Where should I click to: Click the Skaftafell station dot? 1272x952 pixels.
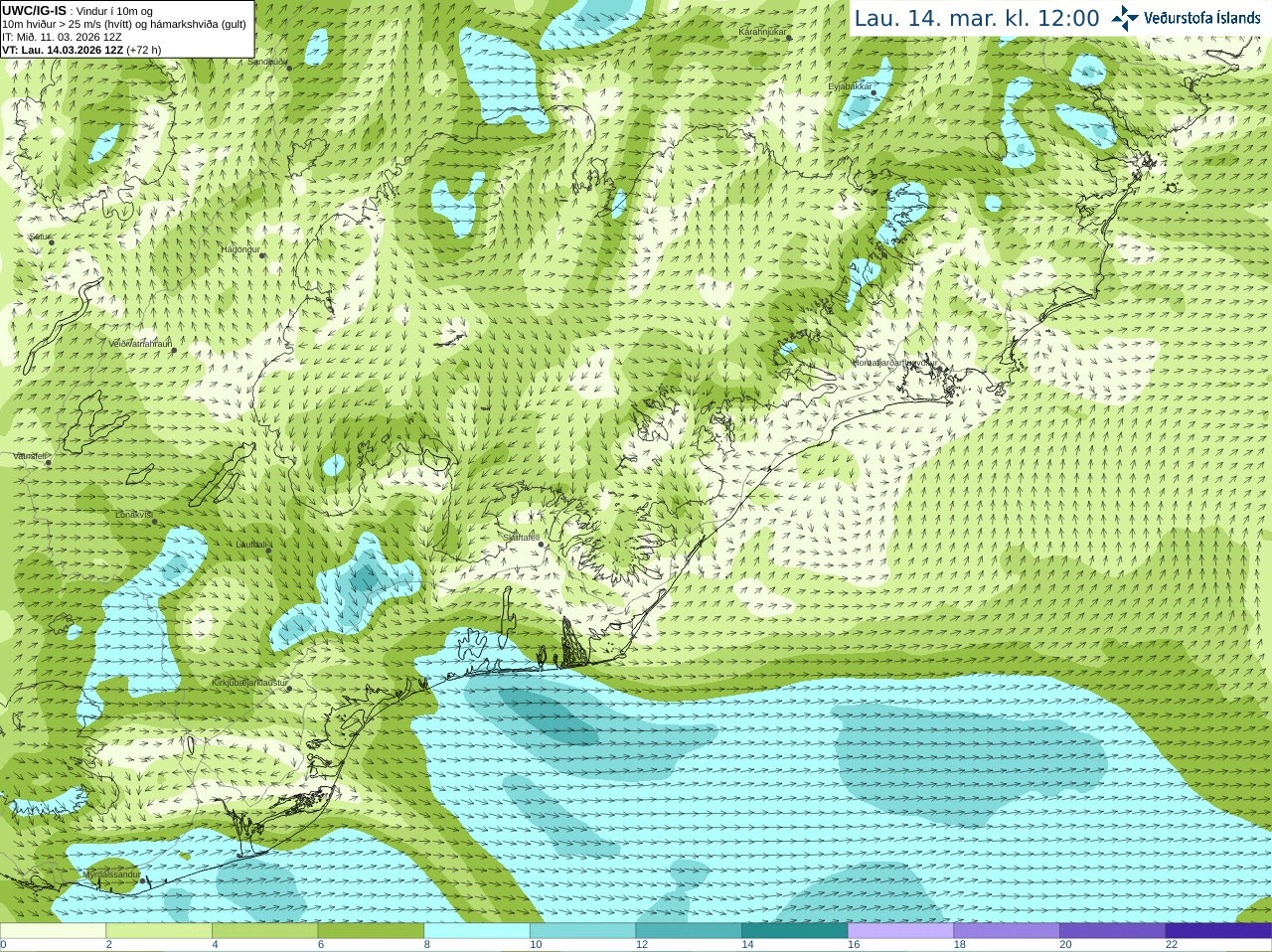pos(541,544)
